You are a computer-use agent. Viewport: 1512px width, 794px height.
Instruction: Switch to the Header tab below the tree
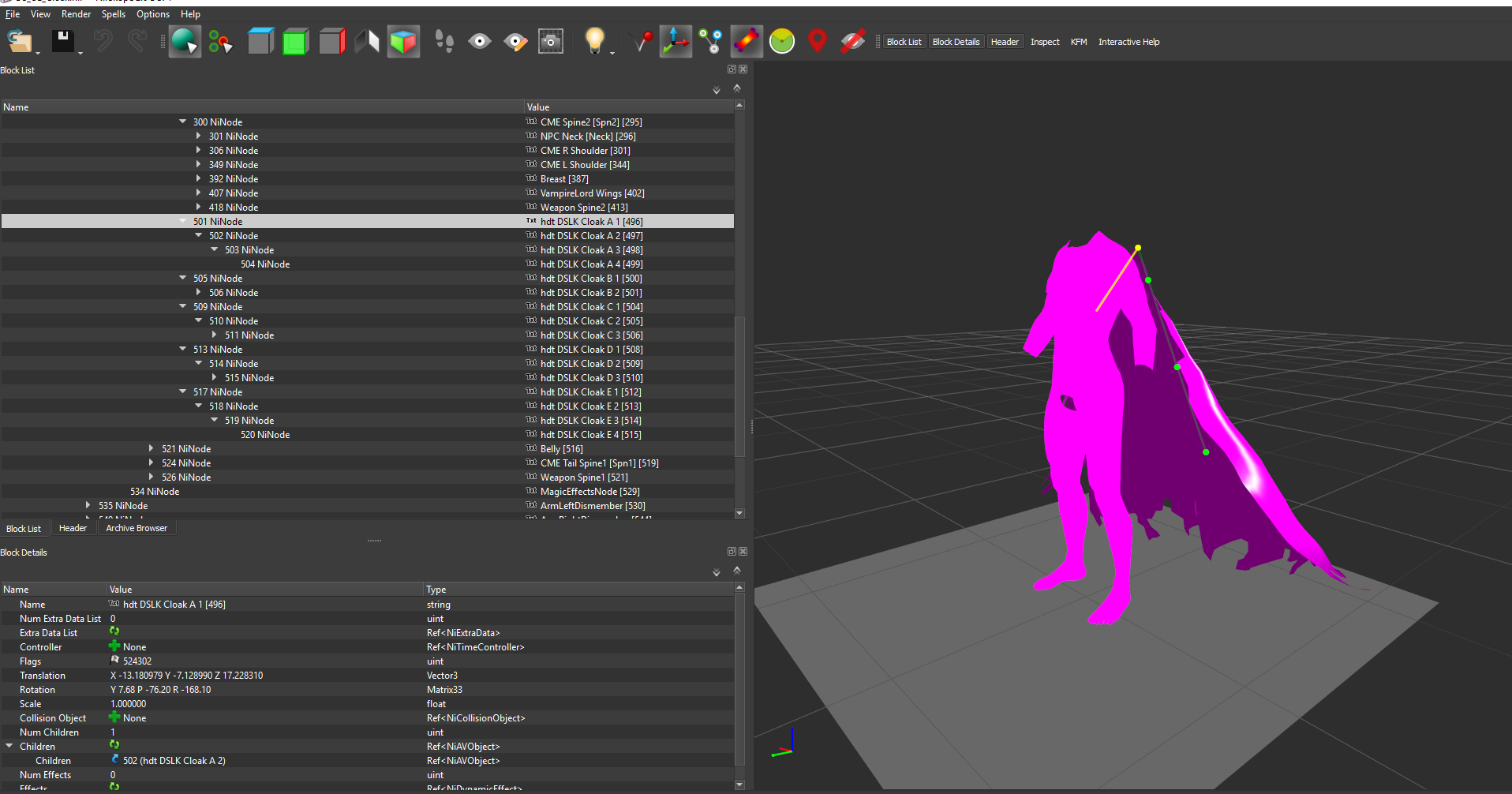click(73, 528)
